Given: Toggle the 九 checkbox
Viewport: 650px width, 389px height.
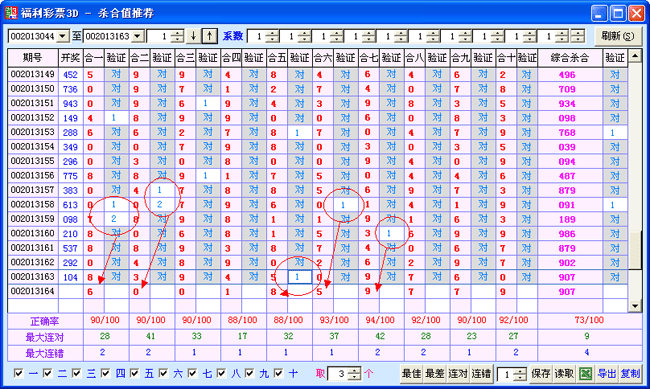Looking at the screenshot, I should [x=250, y=373].
